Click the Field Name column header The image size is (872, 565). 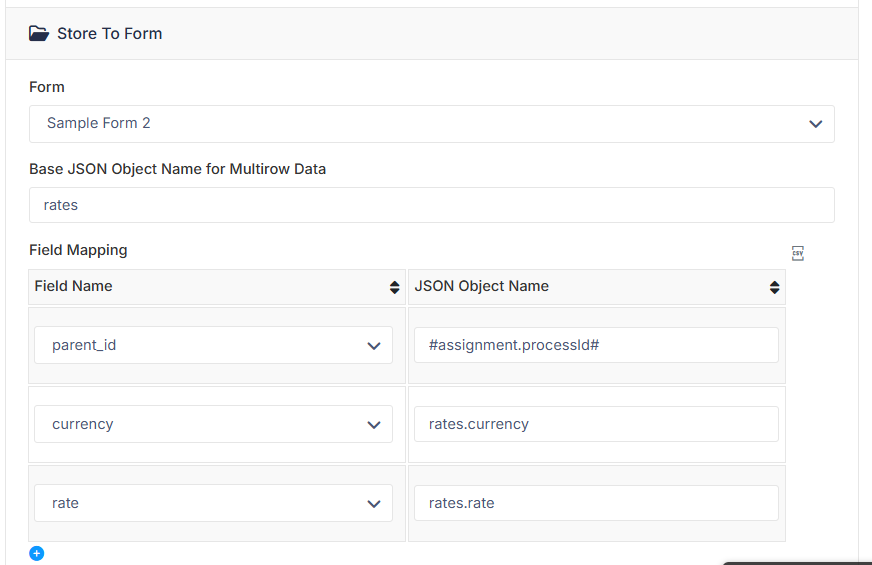click(73, 286)
